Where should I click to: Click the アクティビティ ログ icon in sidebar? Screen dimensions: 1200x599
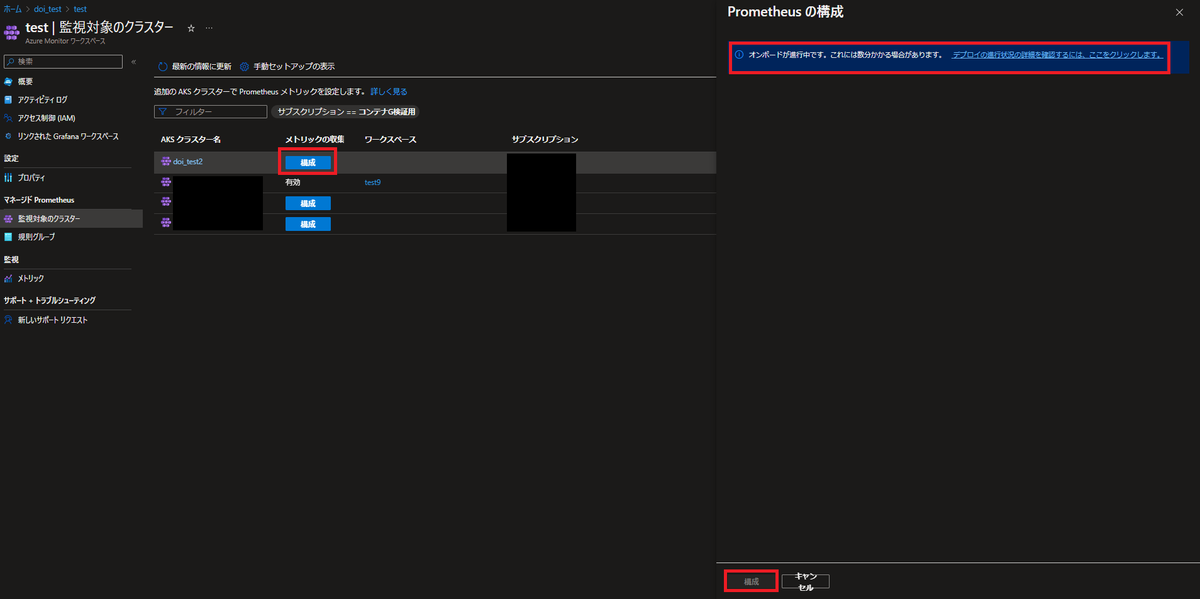click(x=8, y=100)
